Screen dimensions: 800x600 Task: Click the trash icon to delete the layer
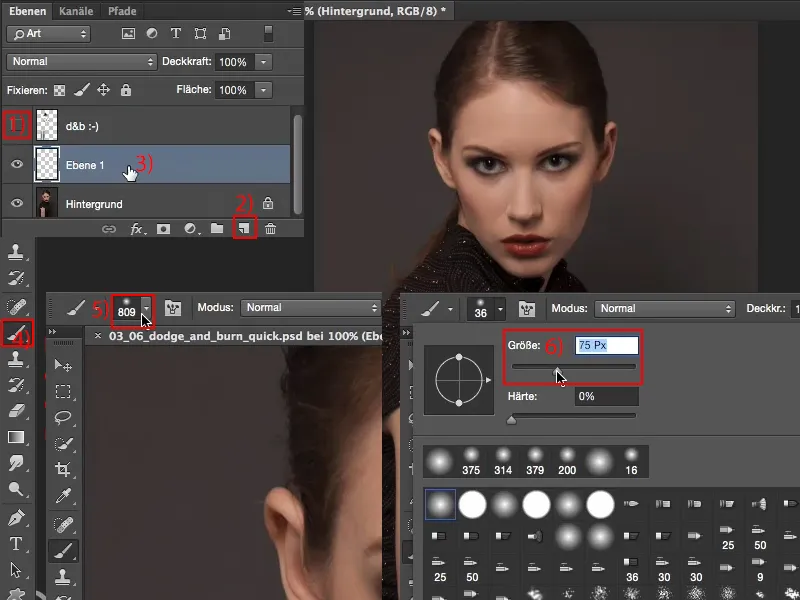click(x=270, y=229)
